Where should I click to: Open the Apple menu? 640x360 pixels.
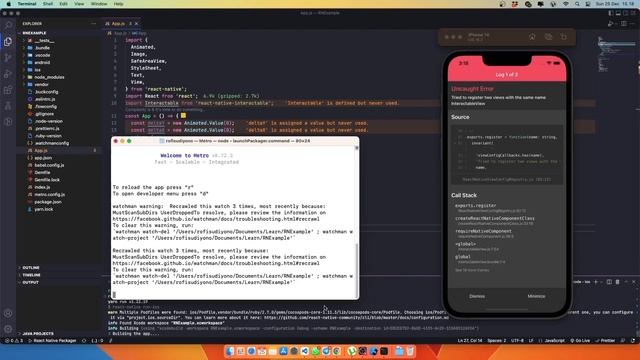click(x=9, y=4)
